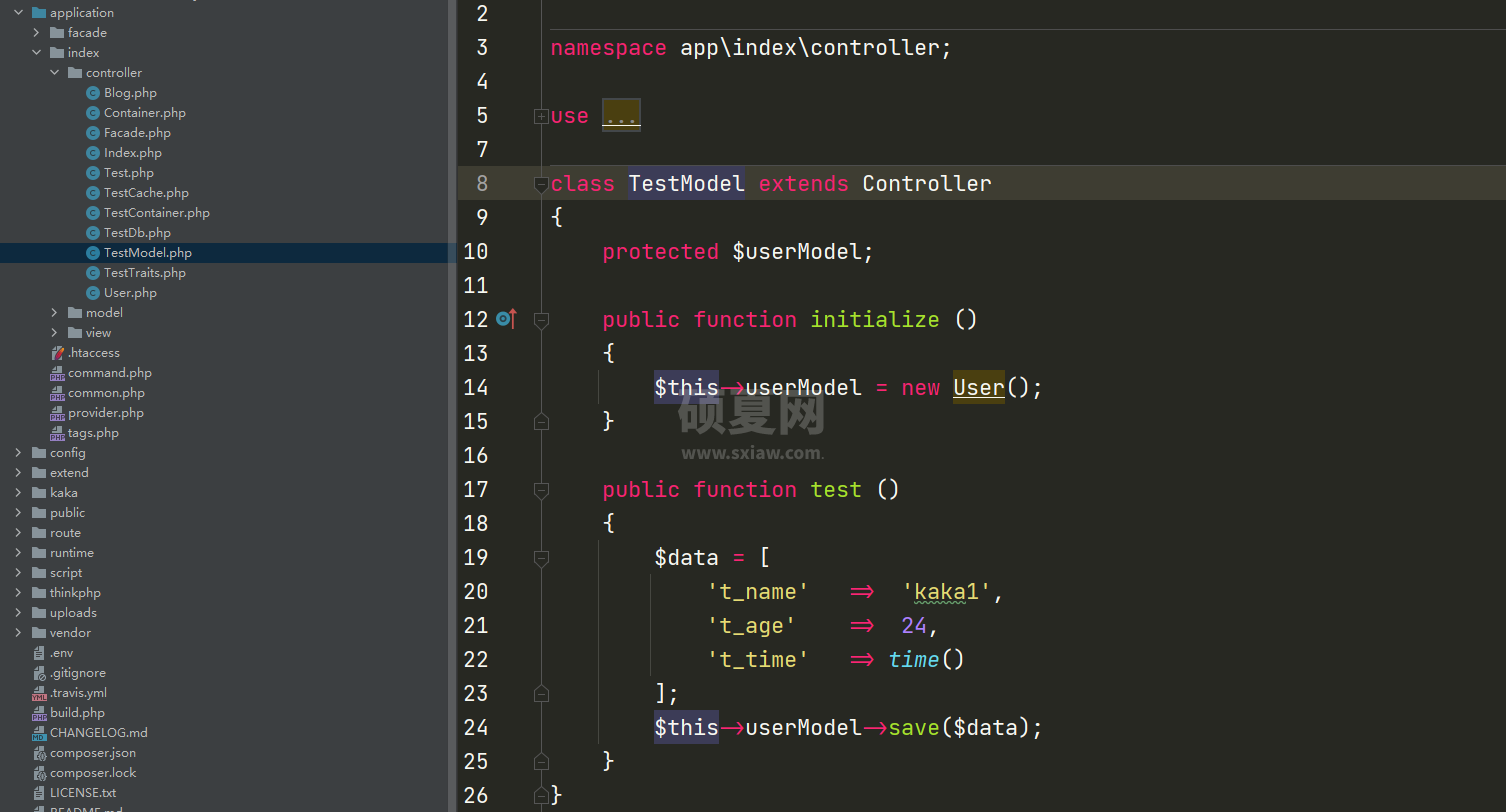Expand the runtime folder
This screenshot has width=1506, height=812.
(x=18, y=553)
